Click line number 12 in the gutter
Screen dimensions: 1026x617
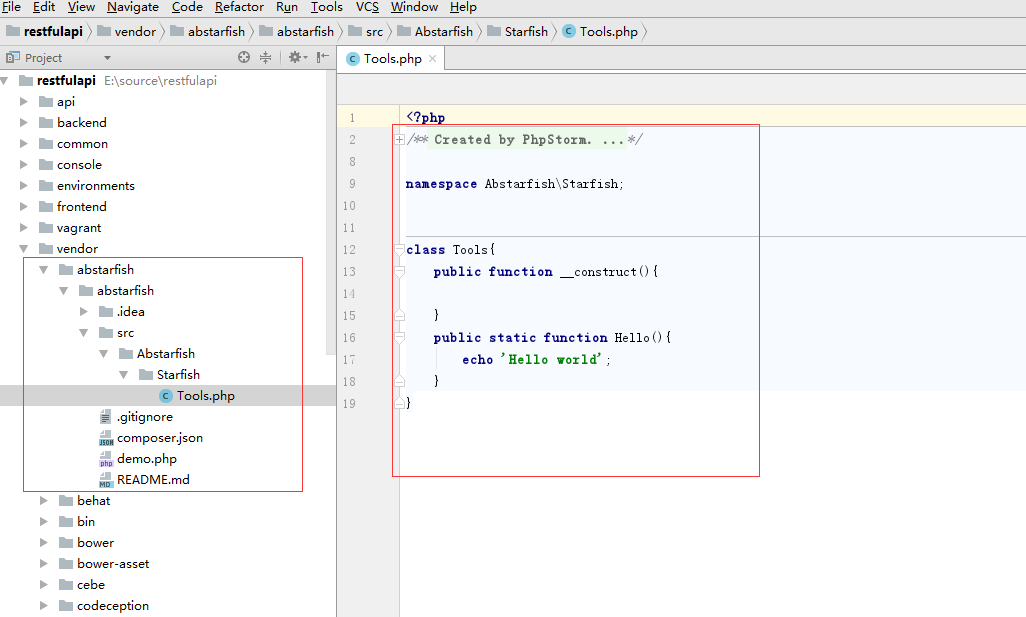tap(349, 250)
